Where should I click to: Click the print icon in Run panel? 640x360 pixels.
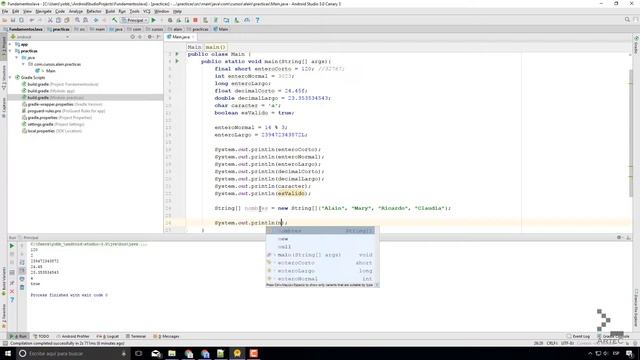click(22, 279)
